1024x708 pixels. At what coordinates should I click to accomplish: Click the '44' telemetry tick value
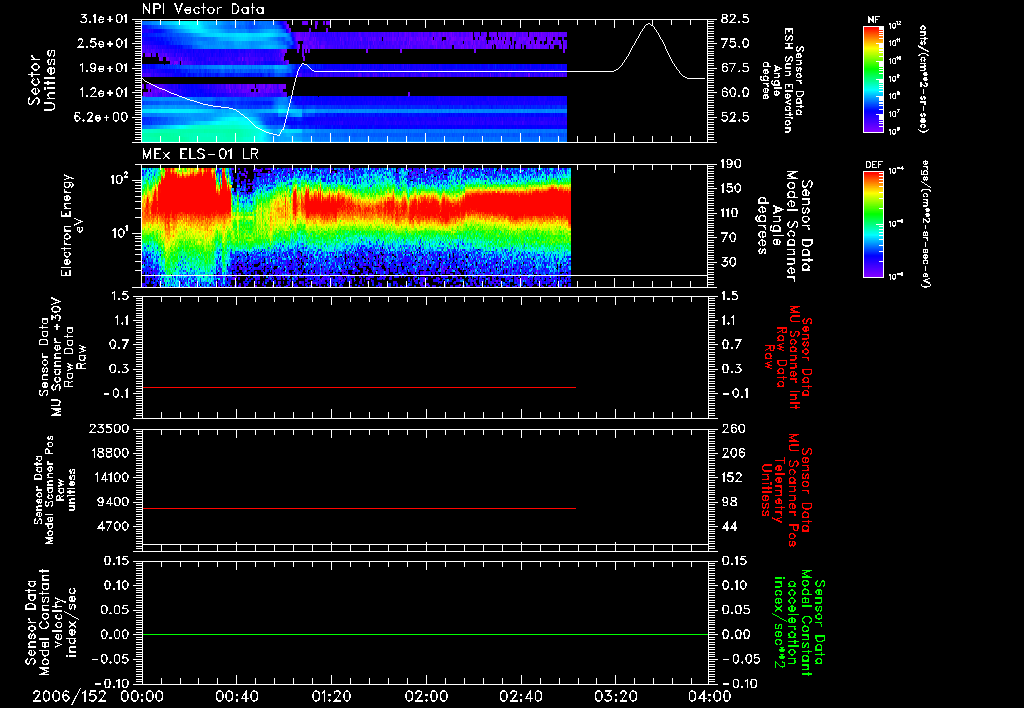(x=729, y=526)
